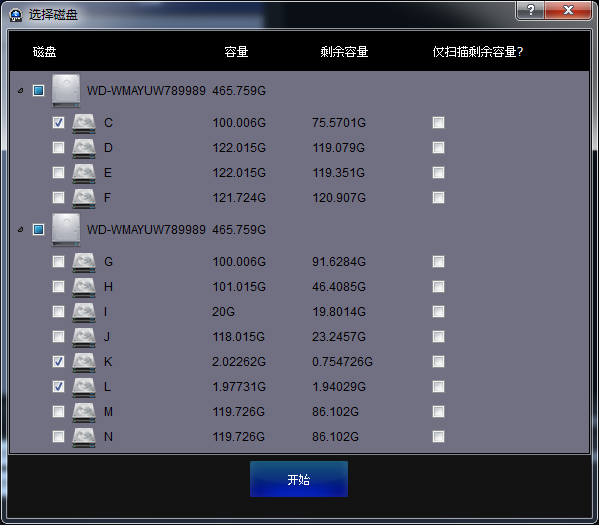Click the help question mark icon
Image resolution: width=599 pixels, height=525 pixels.
(531, 10)
